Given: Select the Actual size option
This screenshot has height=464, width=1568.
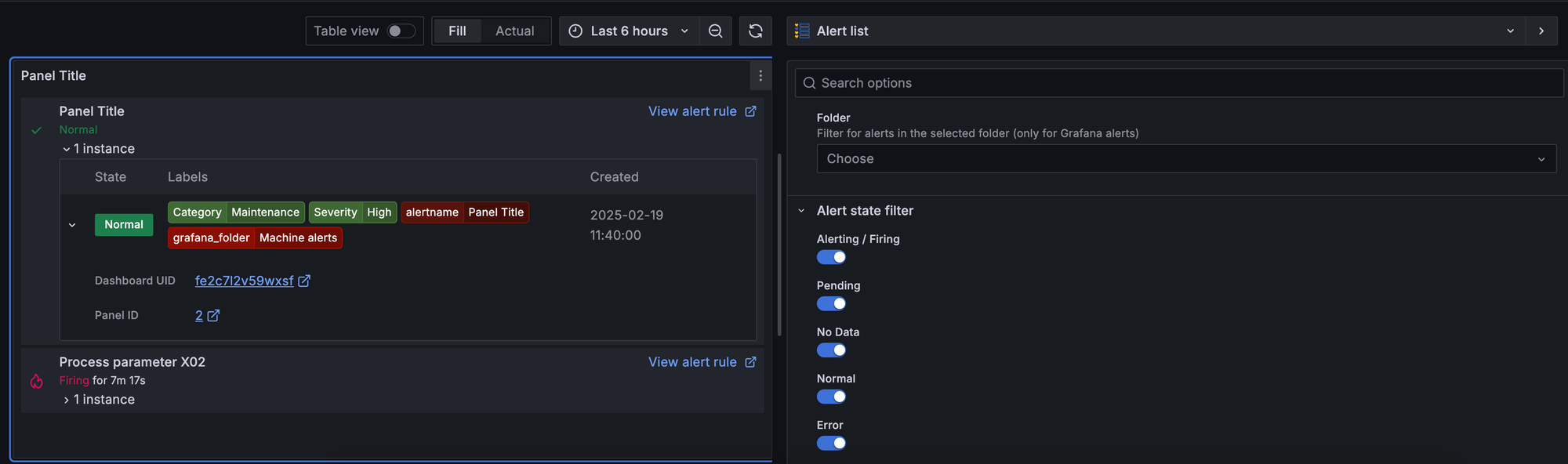Looking at the screenshot, I should [514, 31].
